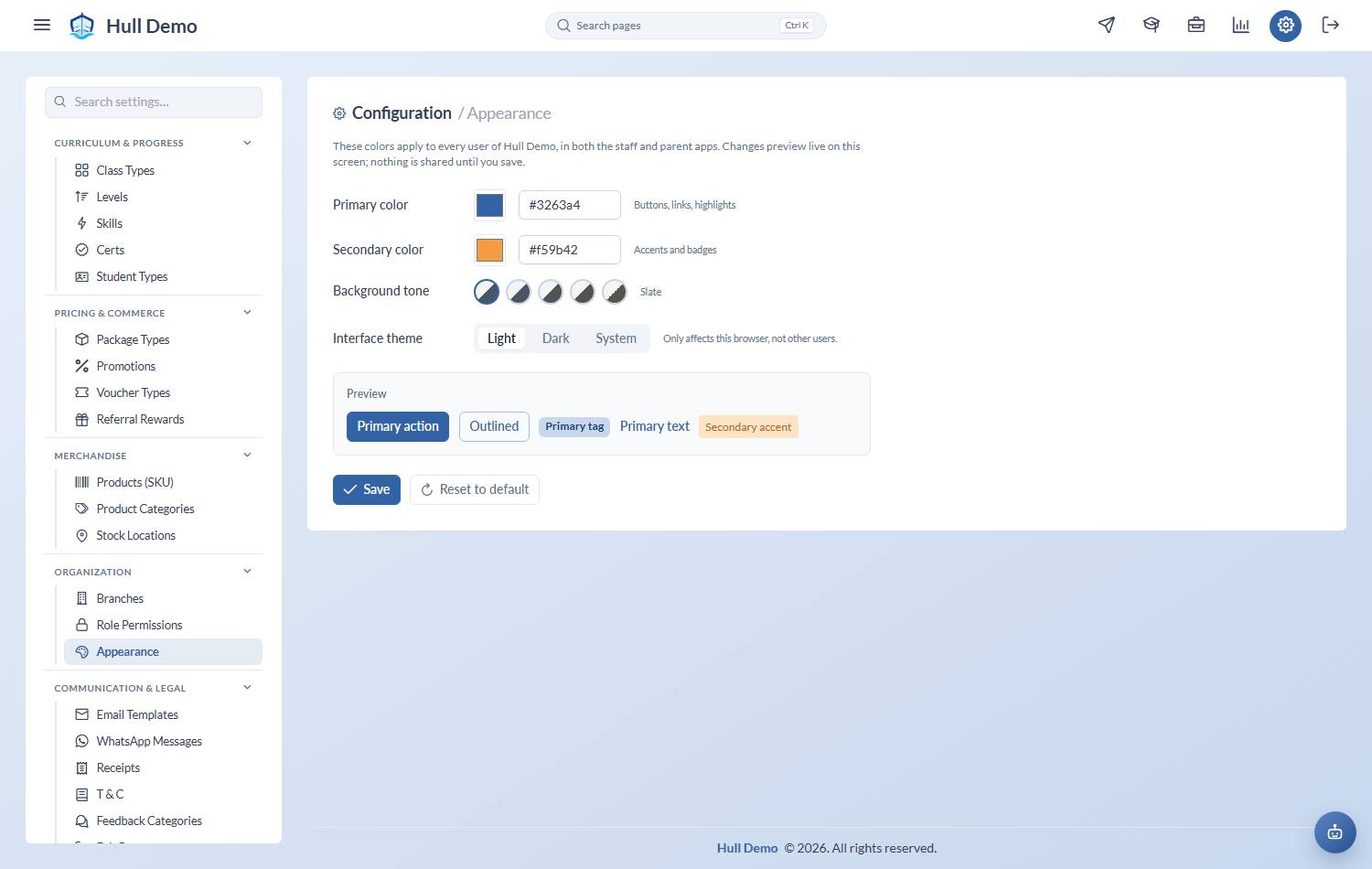Open the graduation cap icon
The width and height of the screenshot is (1372, 869).
[x=1152, y=26]
